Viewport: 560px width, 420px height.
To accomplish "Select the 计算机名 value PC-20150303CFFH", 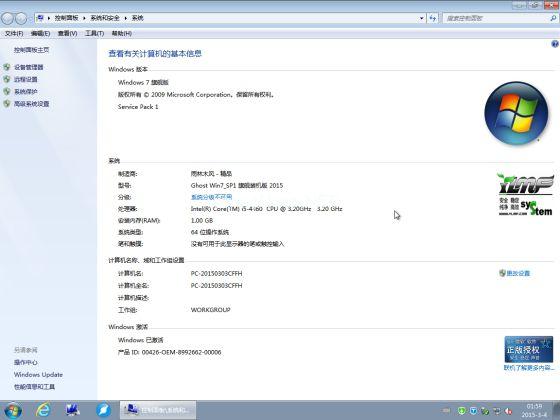I will [216, 273].
